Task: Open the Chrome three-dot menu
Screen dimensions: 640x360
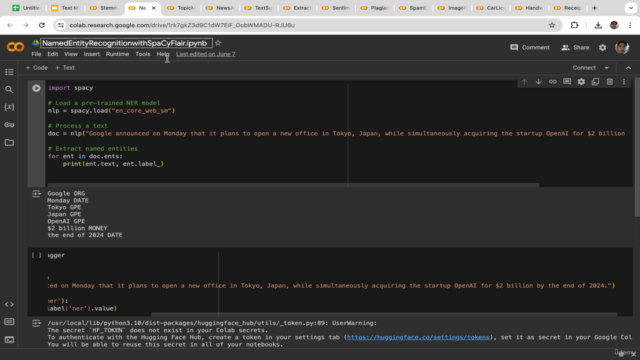Action: pos(630,25)
